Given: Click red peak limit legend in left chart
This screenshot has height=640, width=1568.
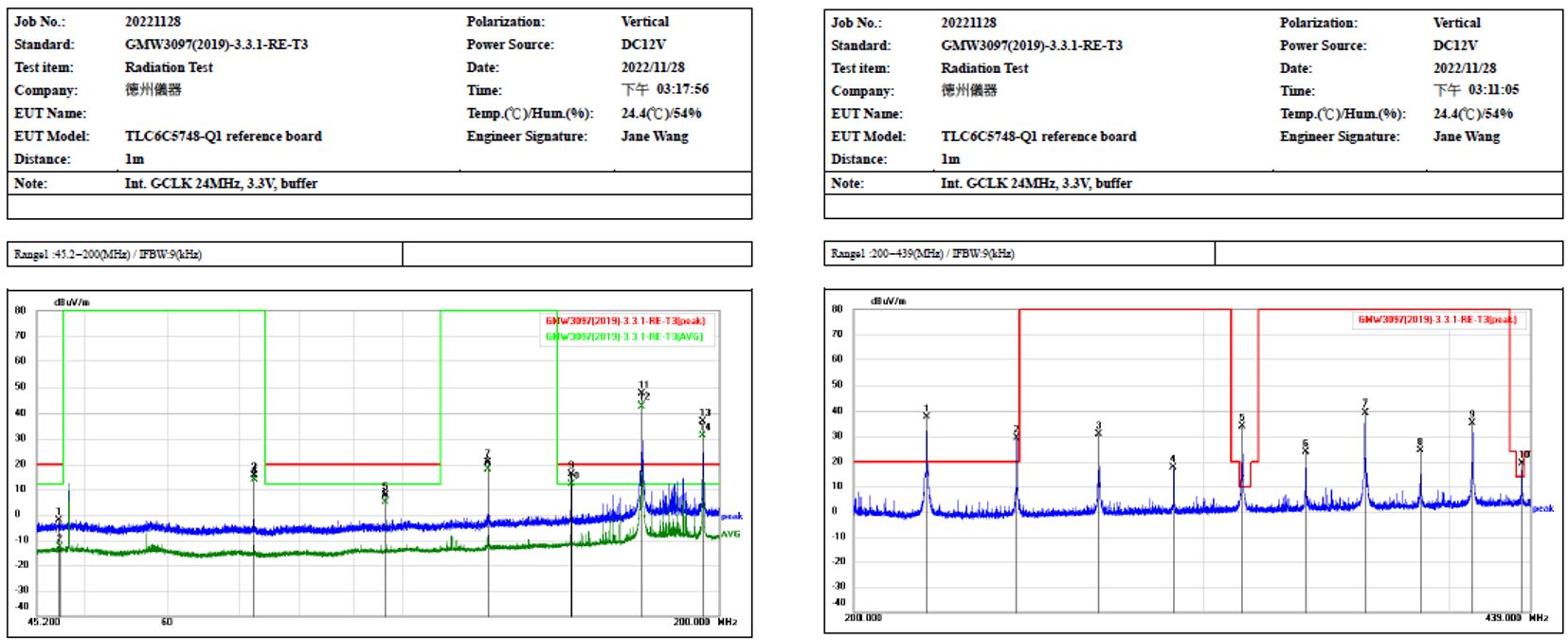Looking at the screenshot, I should (x=625, y=321).
